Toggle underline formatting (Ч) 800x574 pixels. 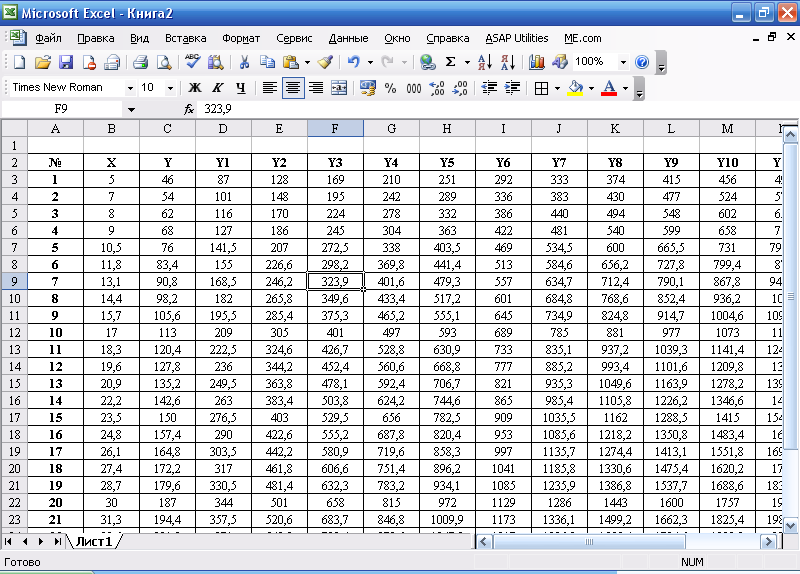[240, 88]
